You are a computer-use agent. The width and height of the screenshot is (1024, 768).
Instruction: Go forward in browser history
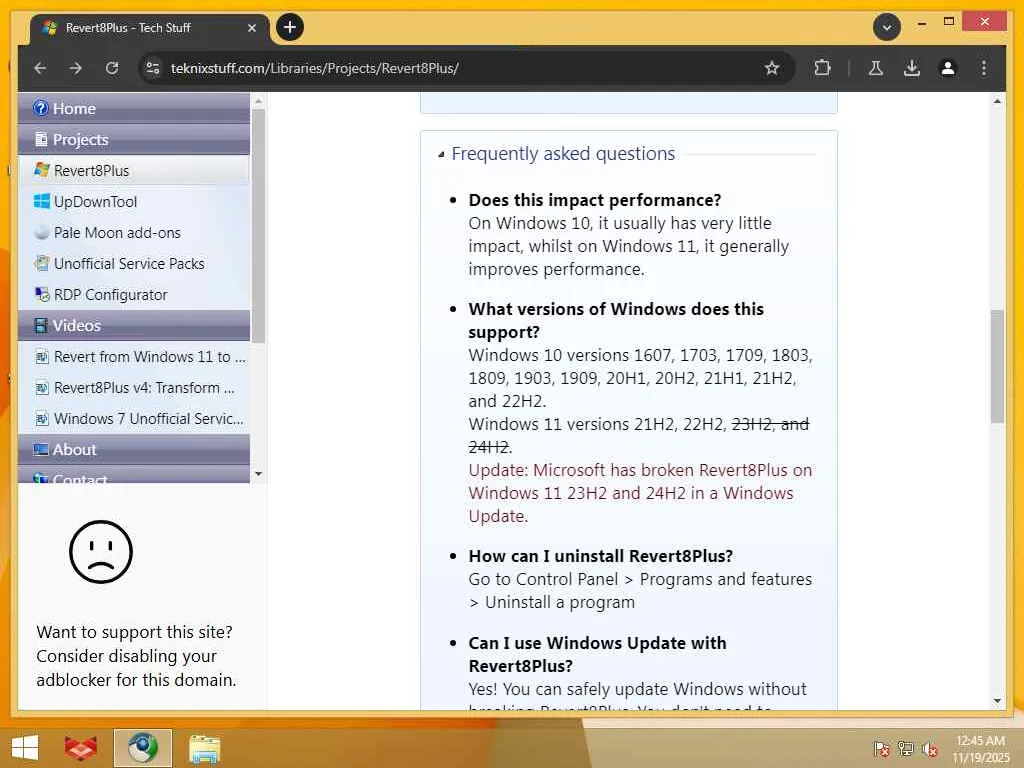pyautogui.click(x=76, y=68)
